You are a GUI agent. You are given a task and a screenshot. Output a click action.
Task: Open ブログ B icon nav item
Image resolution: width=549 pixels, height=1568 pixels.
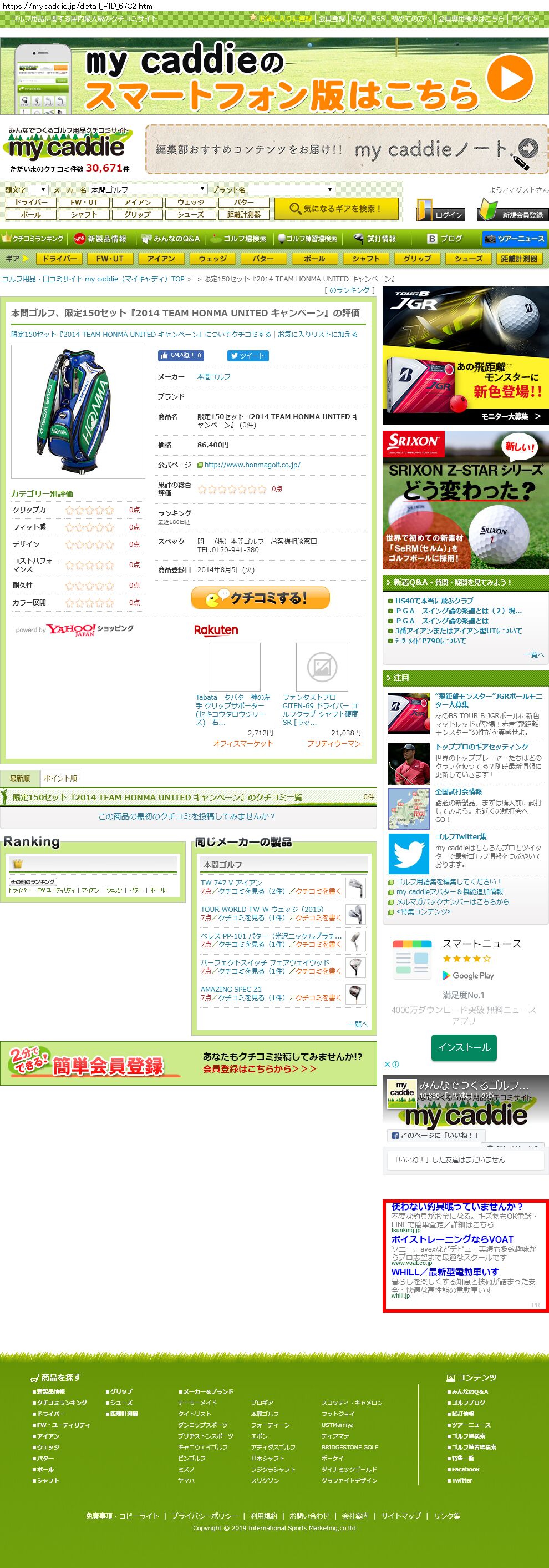445,239
